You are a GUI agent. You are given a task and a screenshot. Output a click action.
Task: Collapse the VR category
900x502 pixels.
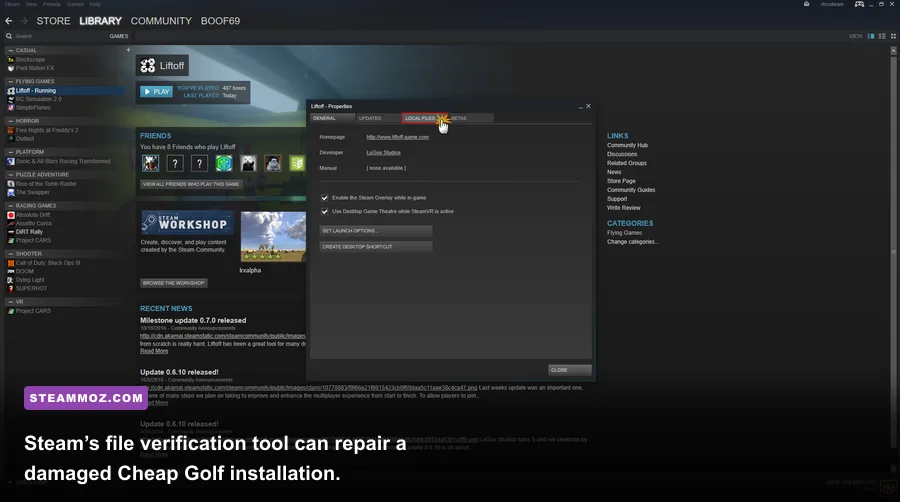[x=10, y=302]
